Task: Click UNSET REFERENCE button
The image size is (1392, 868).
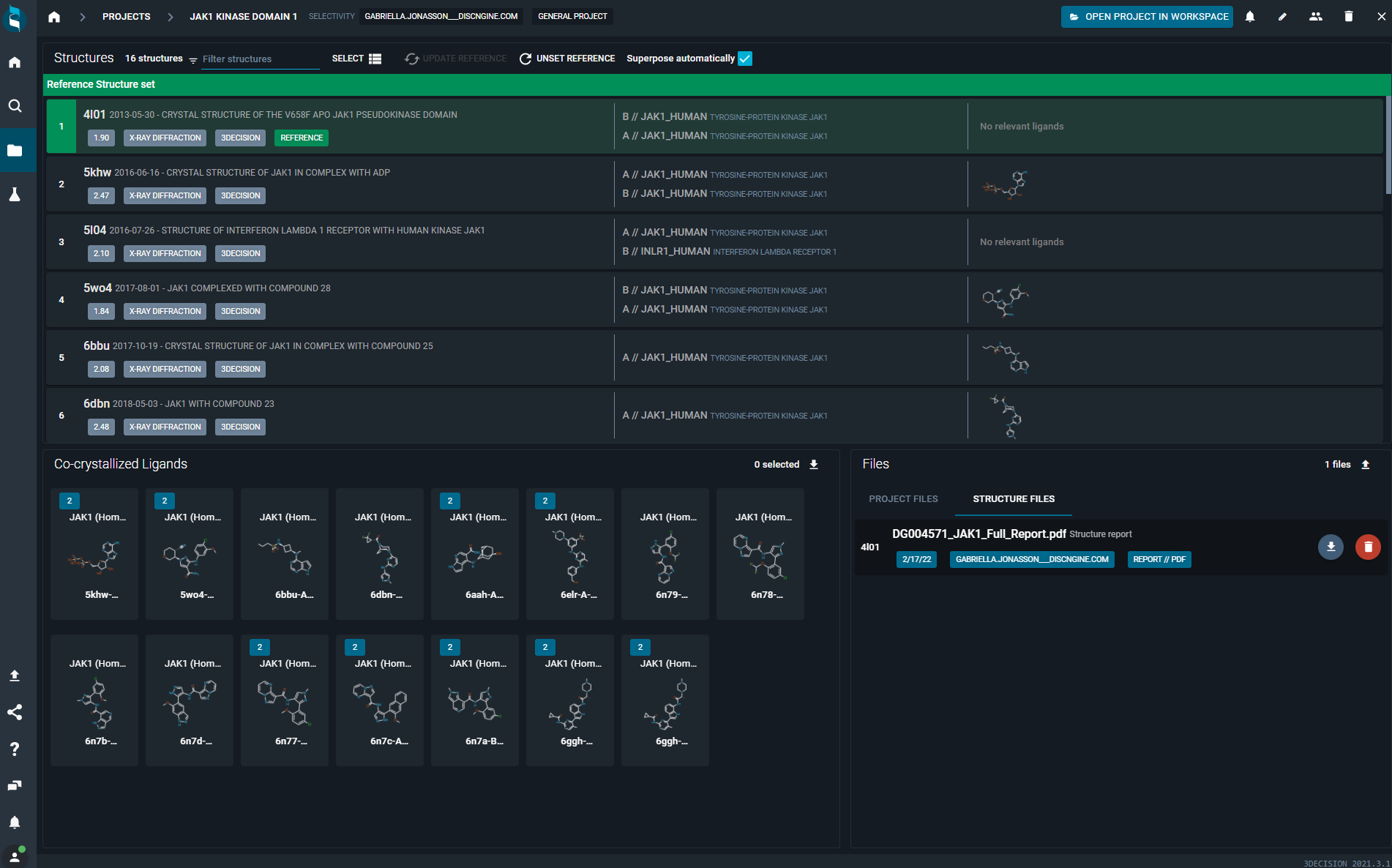Action: click(567, 59)
